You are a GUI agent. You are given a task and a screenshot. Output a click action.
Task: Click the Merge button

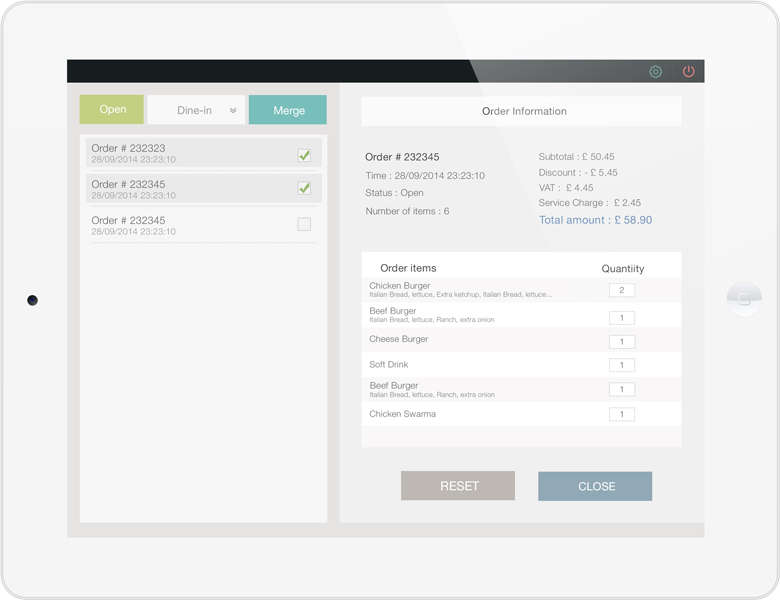pyautogui.click(x=288, y=110)
